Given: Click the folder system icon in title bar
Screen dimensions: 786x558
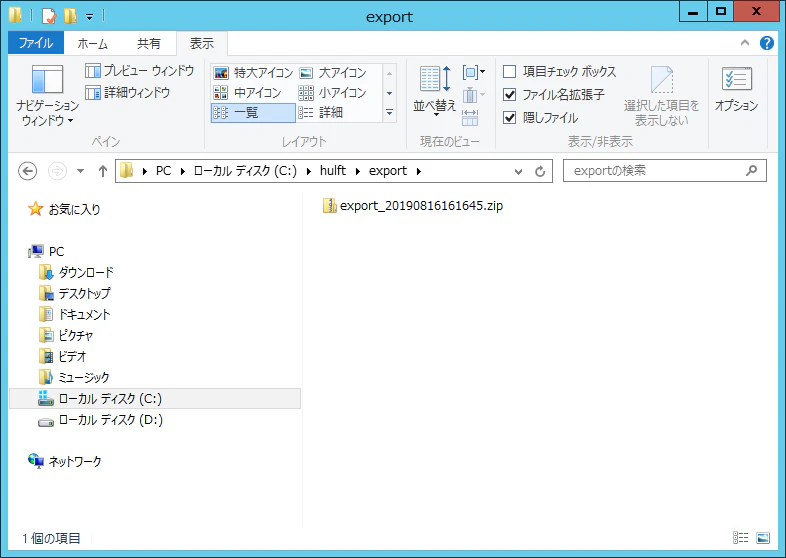Looking at the screenshot, I should (16, 16).
